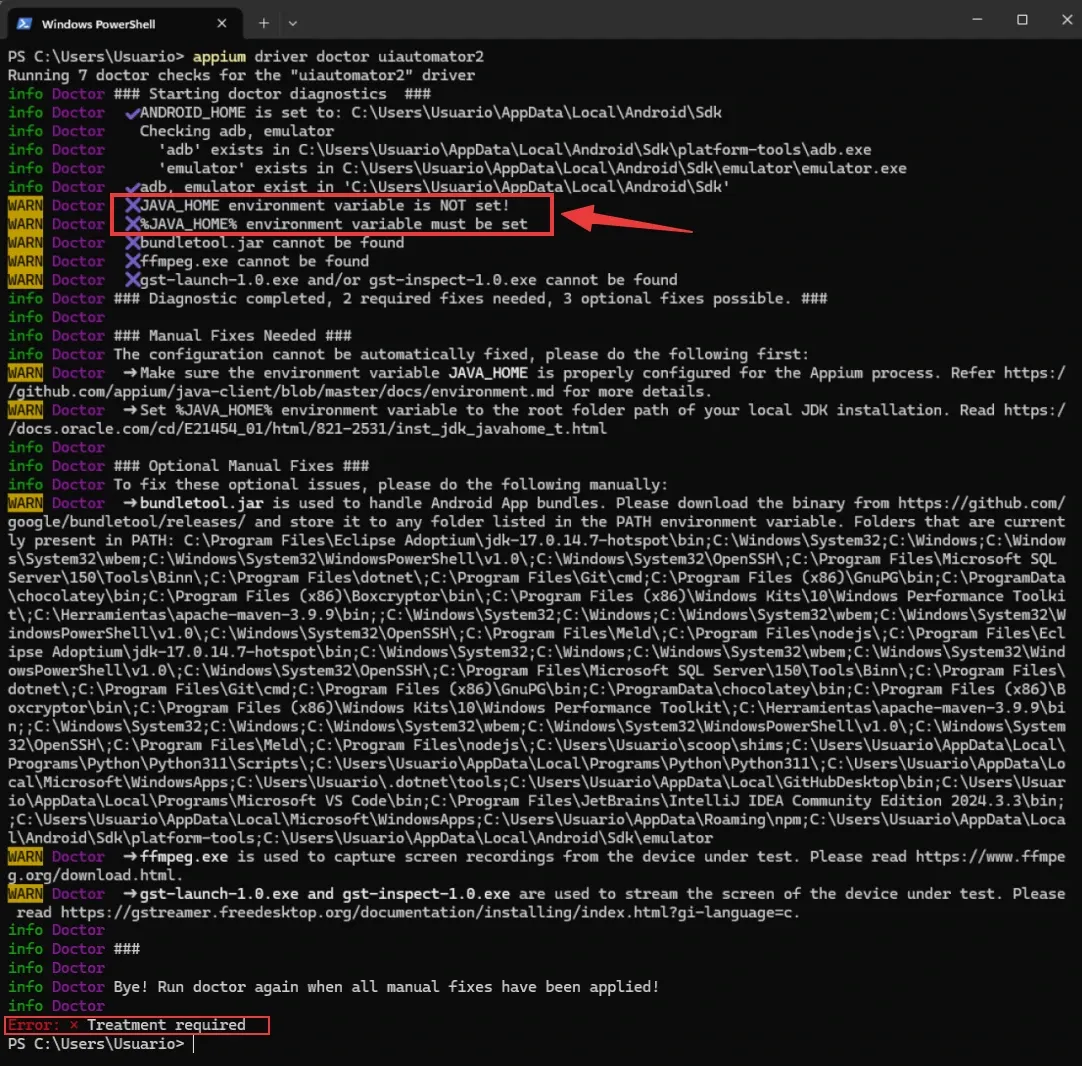Click '### Manual Fixes Needed ###' heading

[x=233, y=336]
